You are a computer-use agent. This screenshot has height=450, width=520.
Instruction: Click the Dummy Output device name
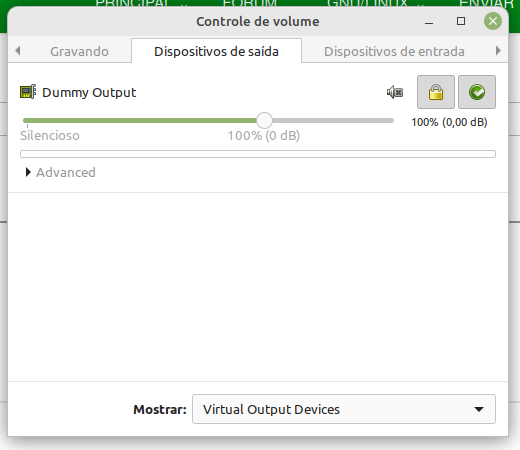[89, 92]
